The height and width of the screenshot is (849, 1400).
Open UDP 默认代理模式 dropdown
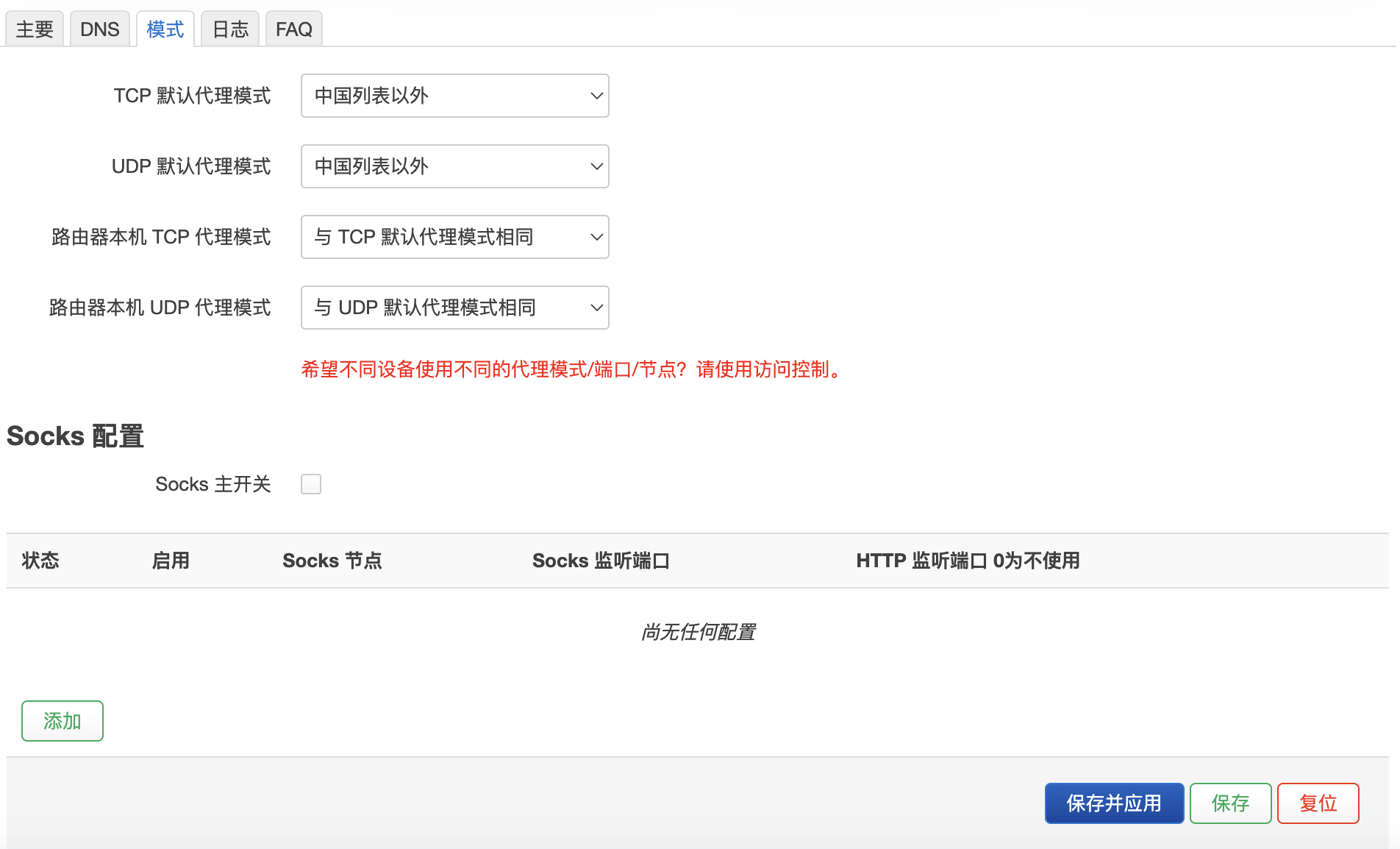point(455,166)
